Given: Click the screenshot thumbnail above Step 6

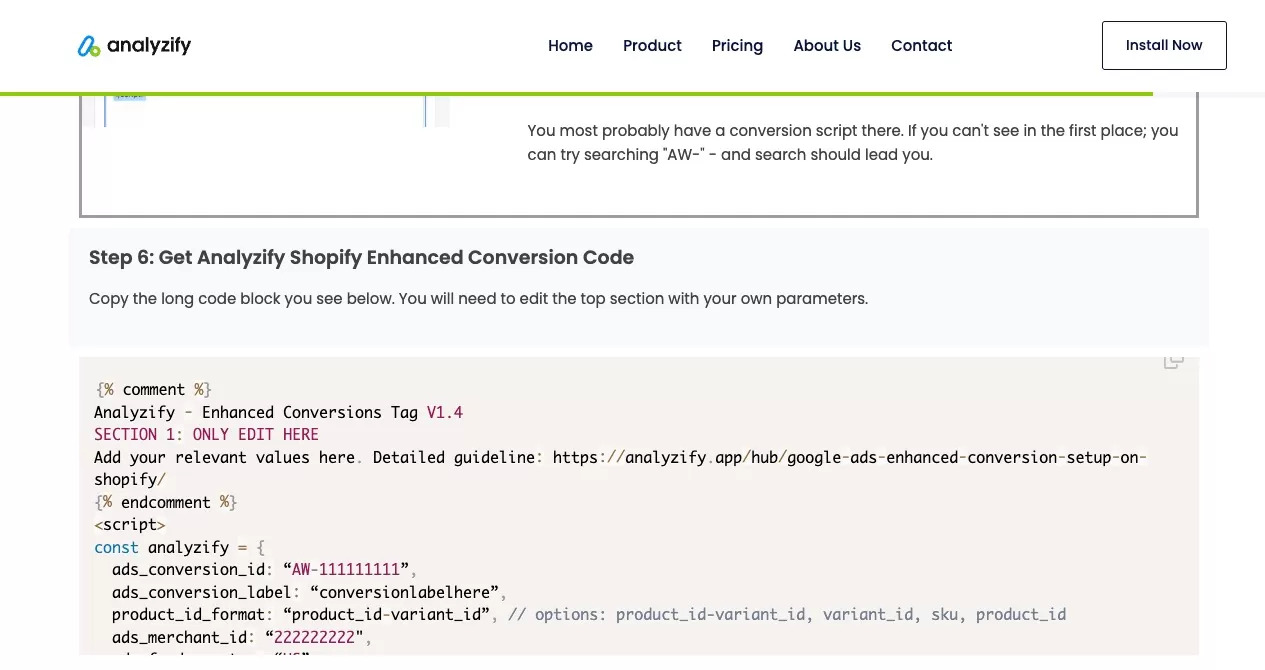Looking at the screenshot, I should pyautogui.click(x=265, y=111).
